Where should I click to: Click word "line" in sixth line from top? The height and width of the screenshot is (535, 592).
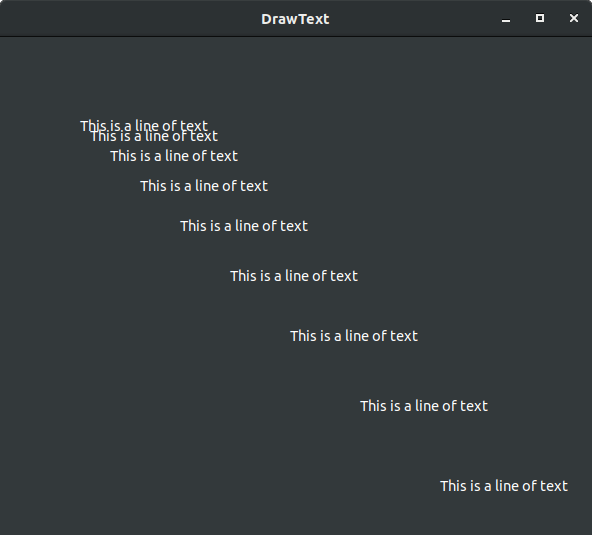pyautogui.click(x=296, y=276)
